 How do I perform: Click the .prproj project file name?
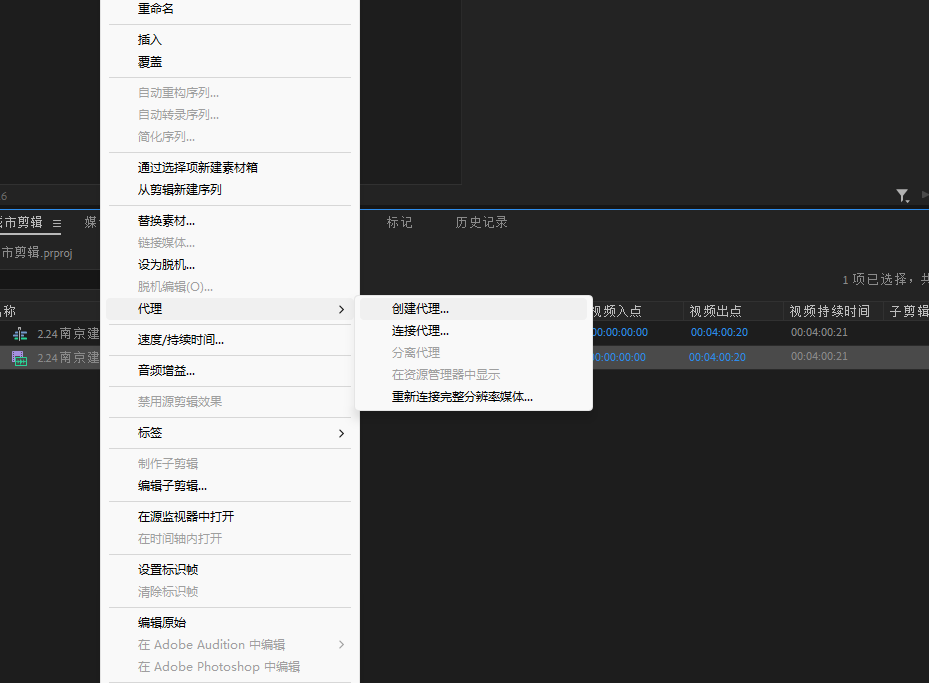(36, 253)
